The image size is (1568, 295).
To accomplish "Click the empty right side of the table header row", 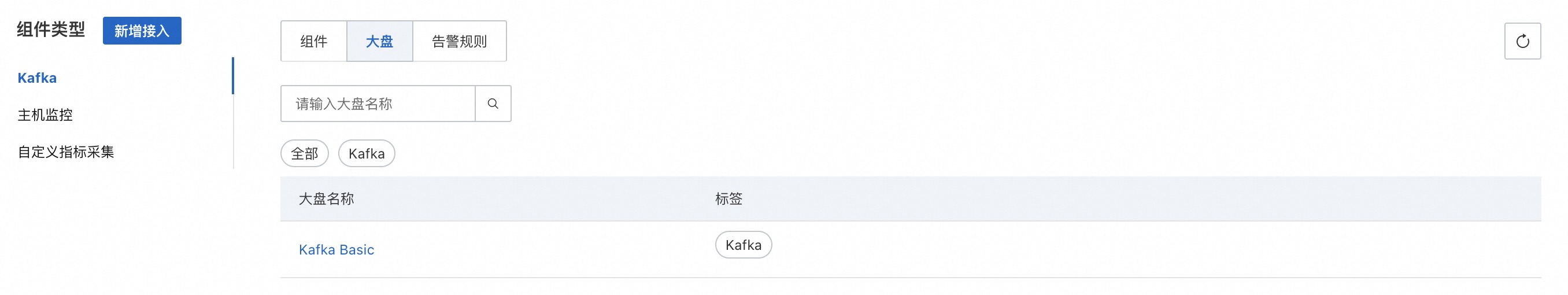I will tap(1156, 199).
